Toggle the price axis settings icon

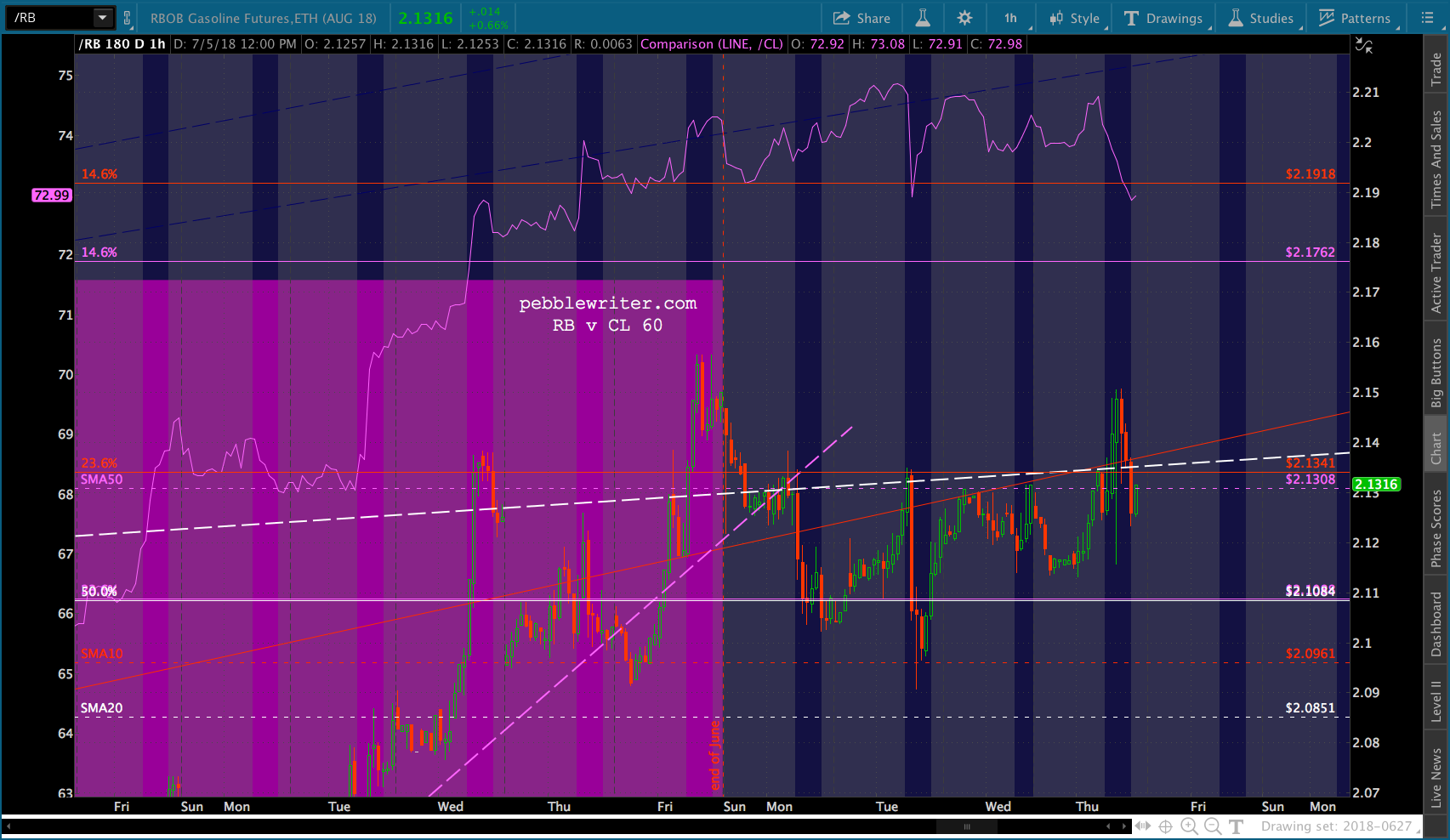click(x=1364, y=46)
